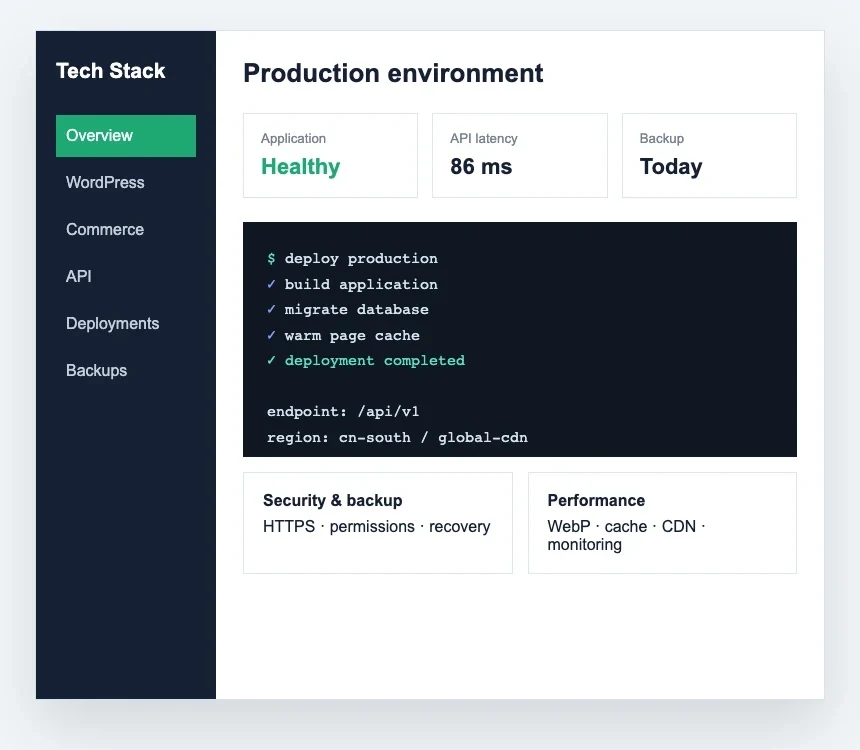
Task: Click the WebP cache CDN monitoring text
Action: (x=626, y=535)
